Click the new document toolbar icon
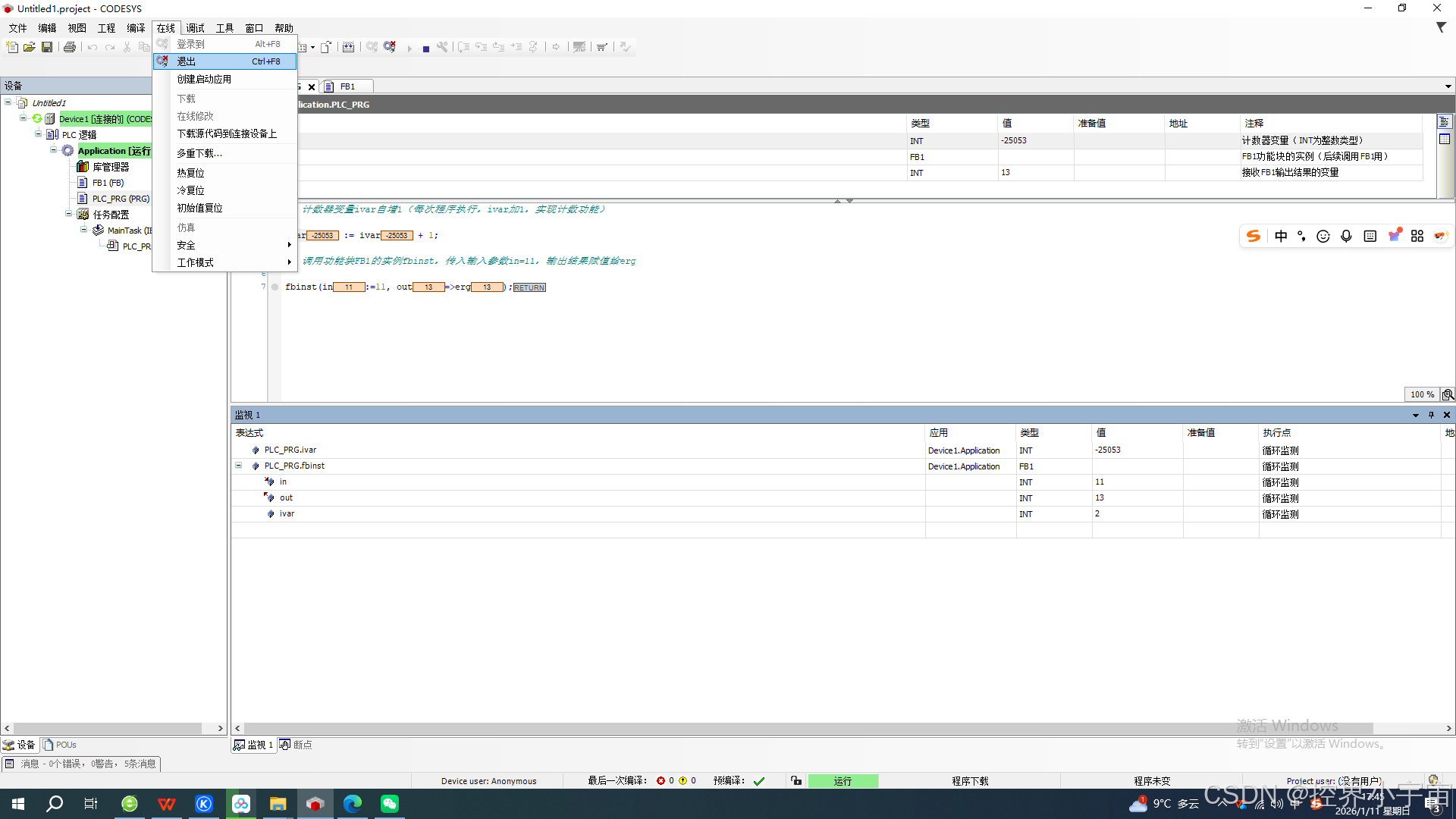 (12, 47)
